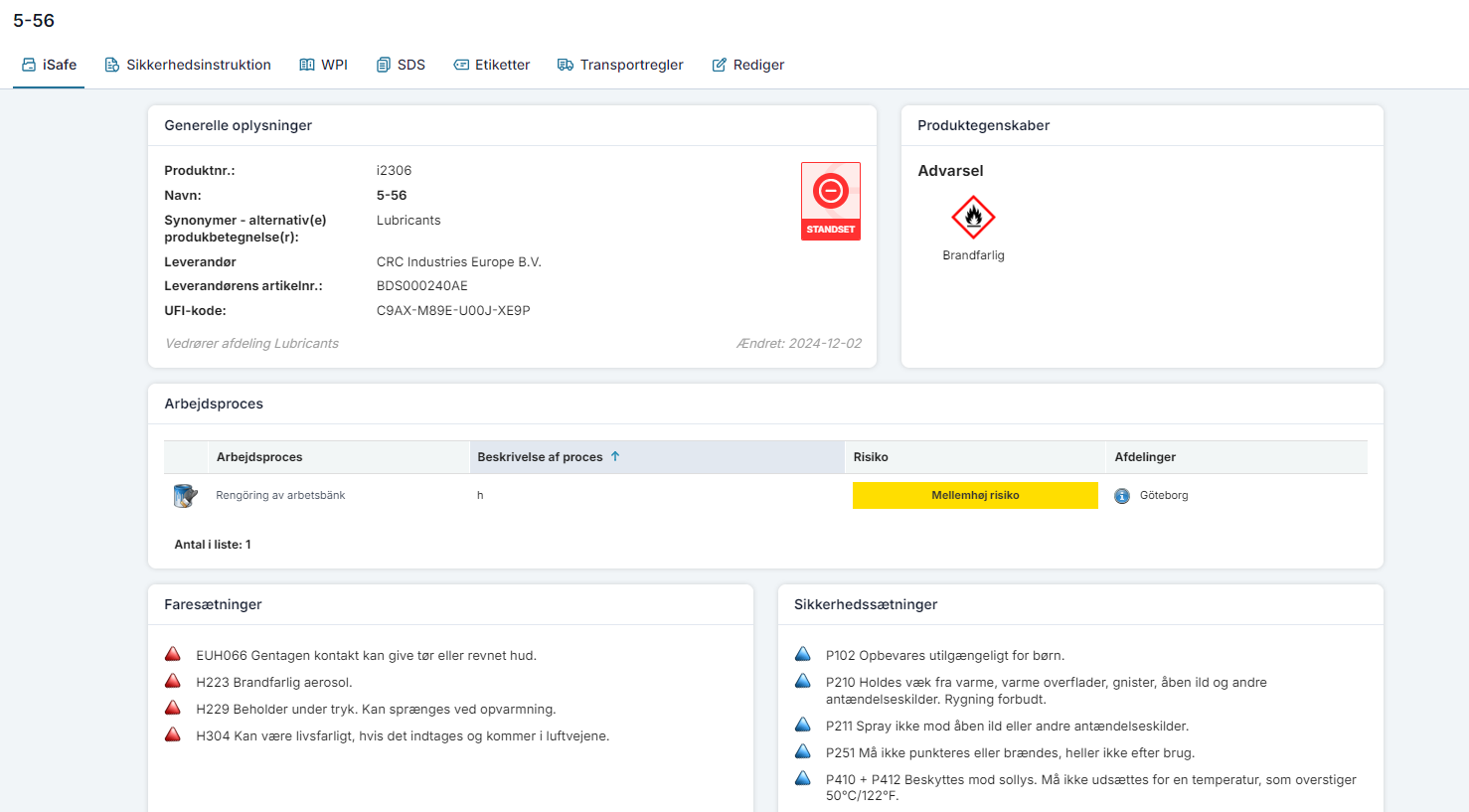Go to the SDS tab
The image size is (1469, 812).
point(401,65)
